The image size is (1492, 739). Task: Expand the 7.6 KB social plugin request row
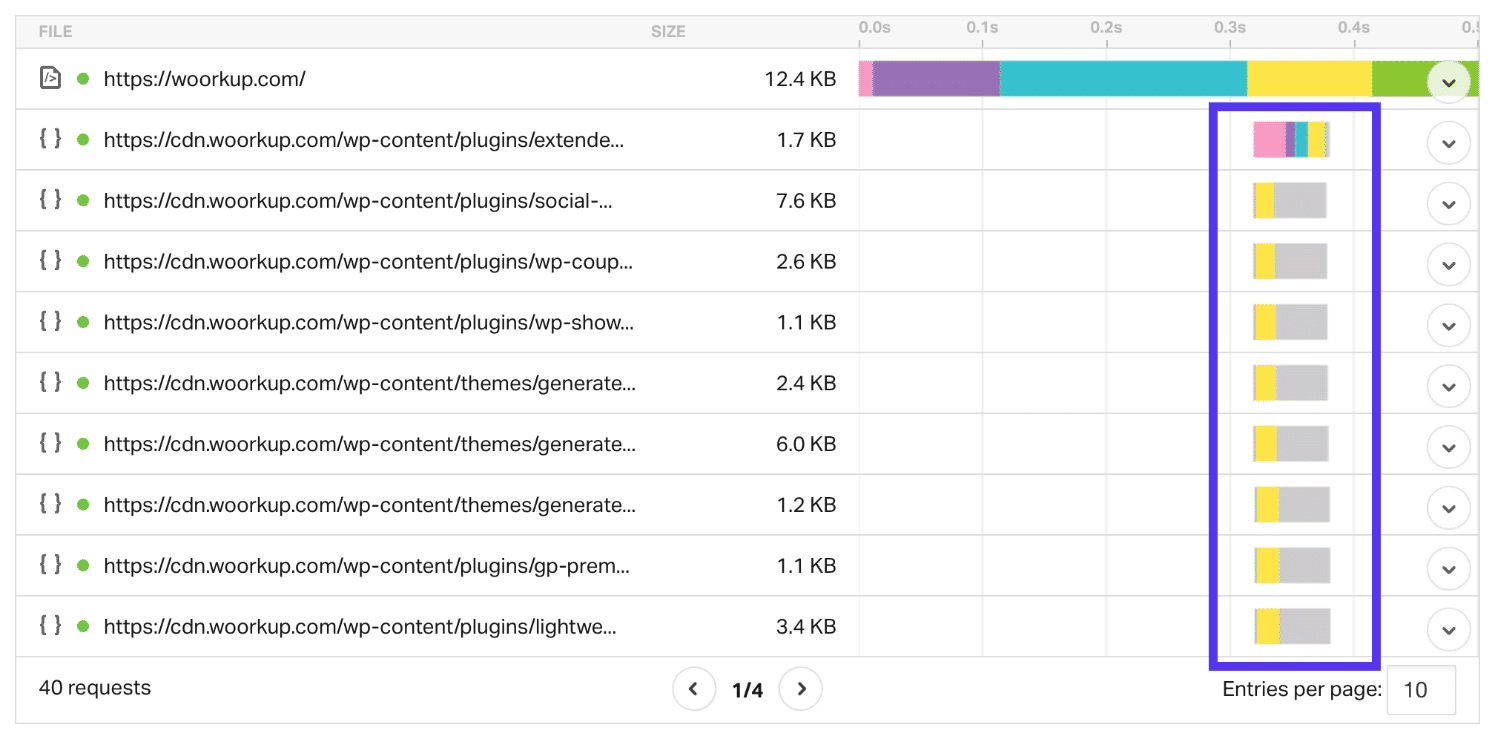pyautogui.click(x=1448, y=204)
